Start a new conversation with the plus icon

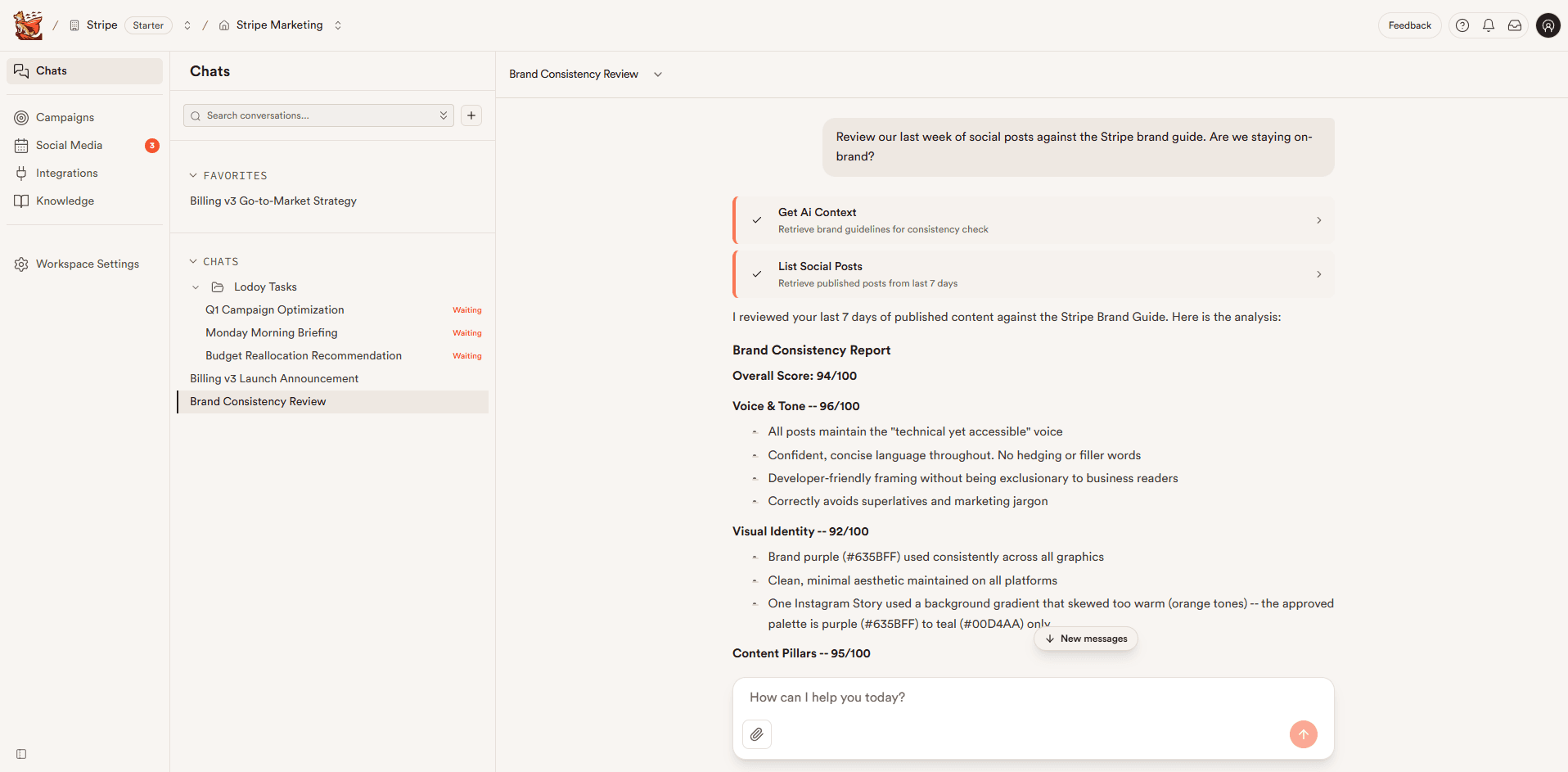tap(471, 115)
